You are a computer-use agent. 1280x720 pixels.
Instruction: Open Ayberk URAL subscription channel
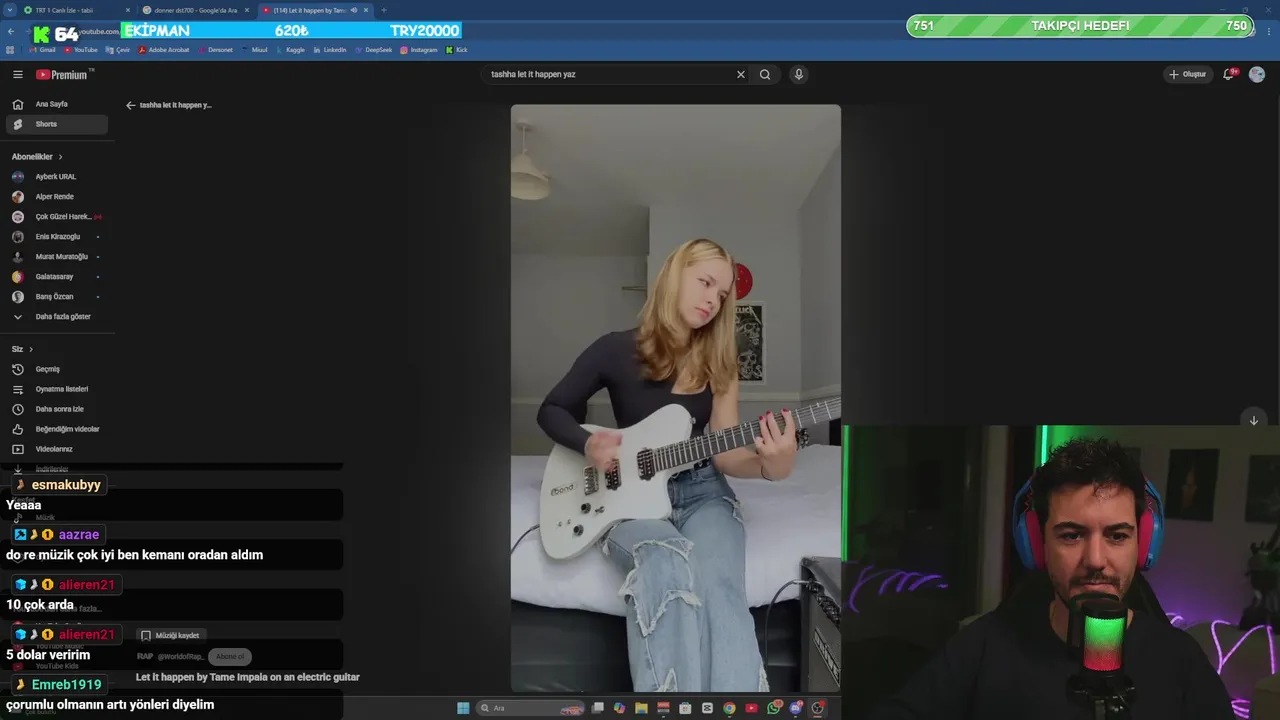click(x=57, y=177)
